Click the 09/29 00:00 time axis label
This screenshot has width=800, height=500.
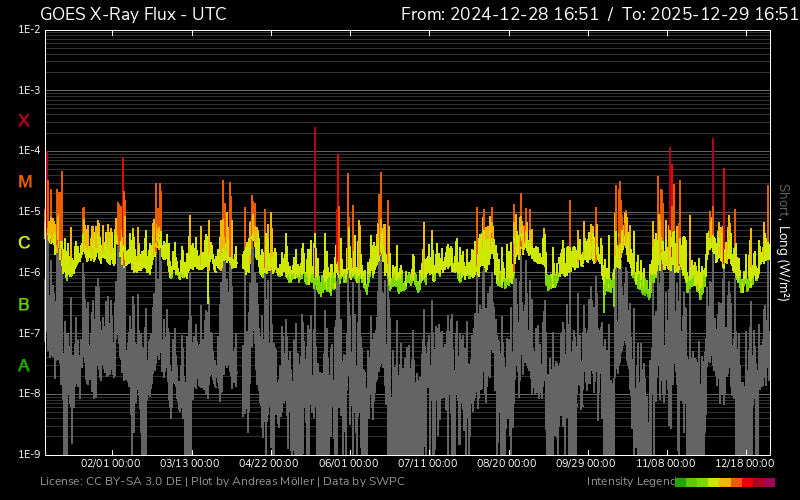click(585, 464)
